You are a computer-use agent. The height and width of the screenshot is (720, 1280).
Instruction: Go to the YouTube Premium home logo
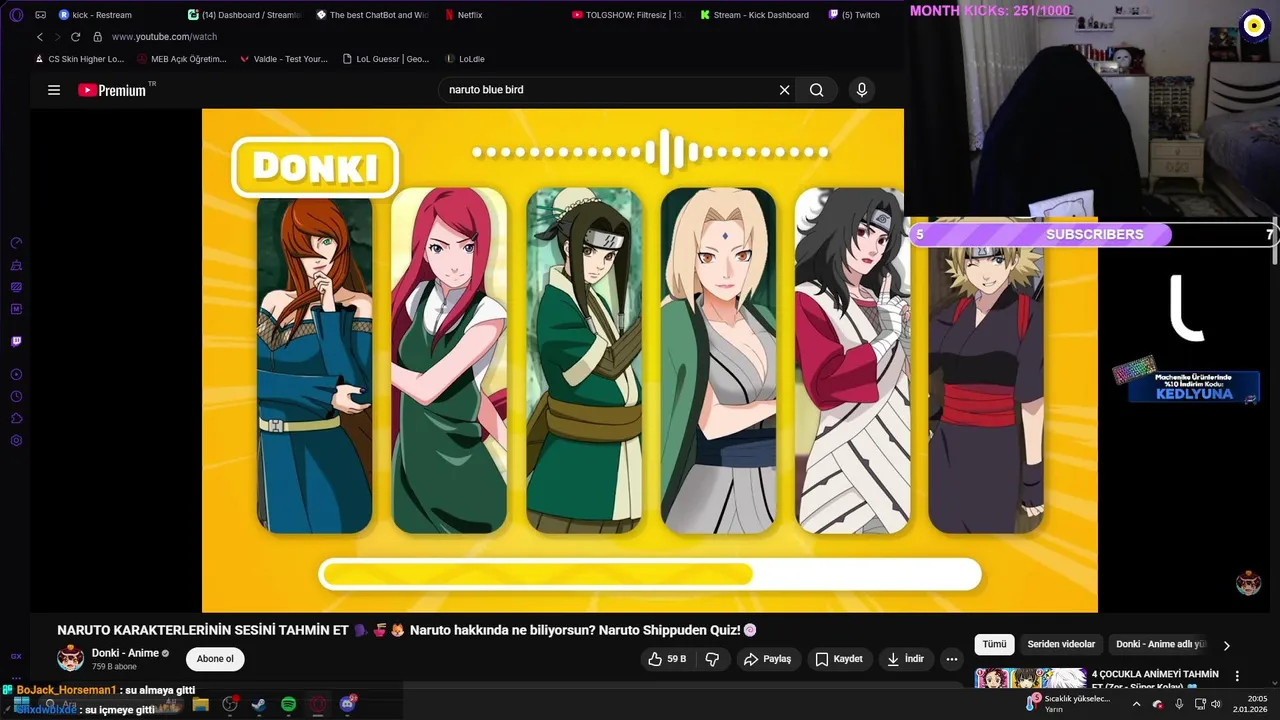[113, 90]
